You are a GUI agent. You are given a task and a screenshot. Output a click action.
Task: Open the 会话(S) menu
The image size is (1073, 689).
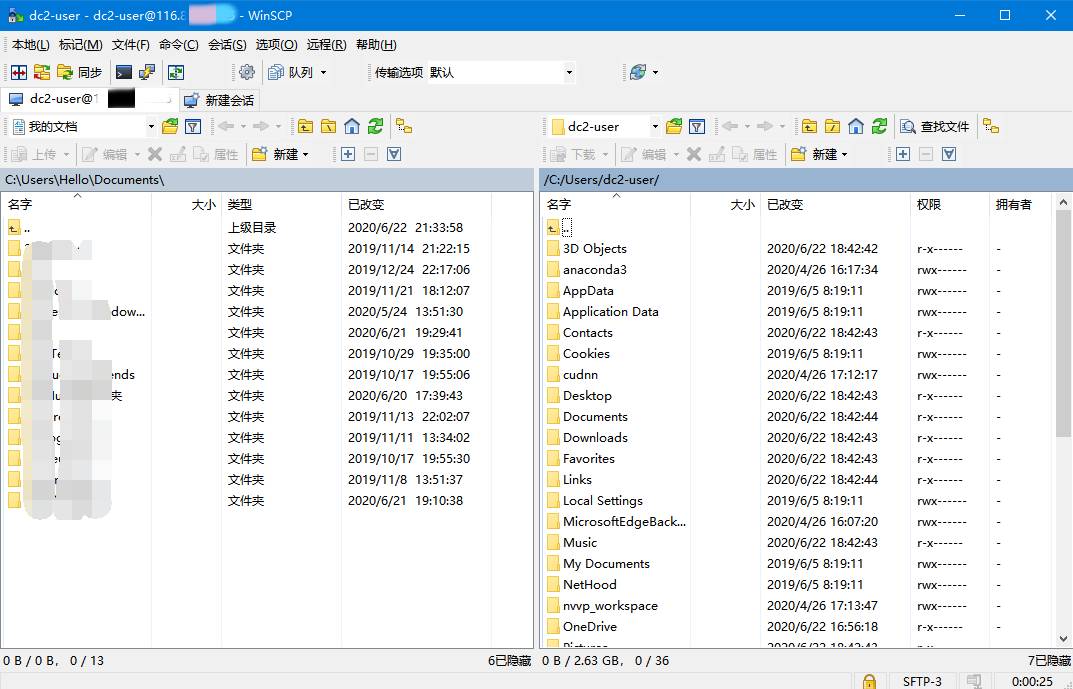pyautogui.click(x=227, y=45)
